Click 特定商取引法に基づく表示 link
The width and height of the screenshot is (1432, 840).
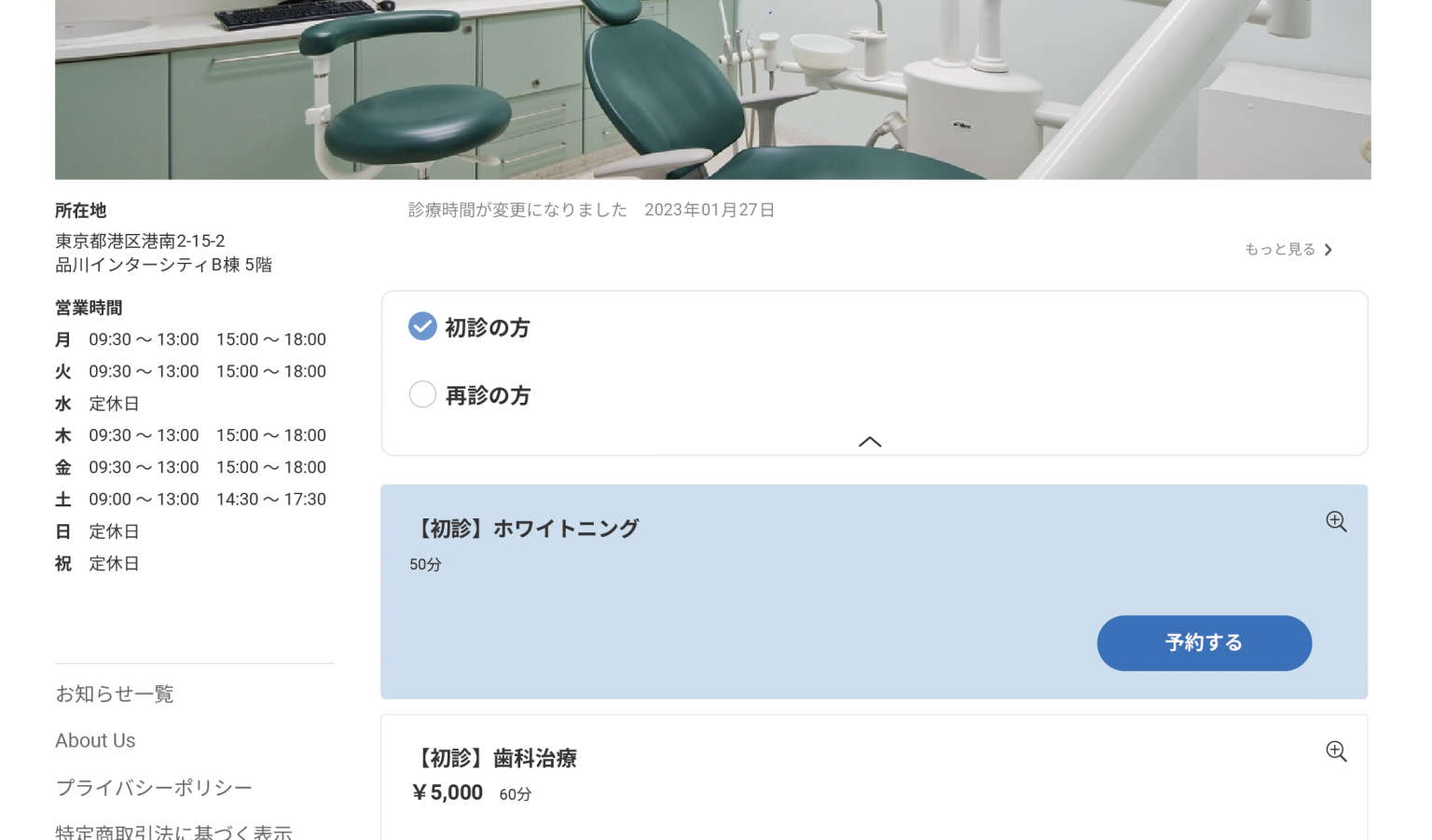[173, 832]
